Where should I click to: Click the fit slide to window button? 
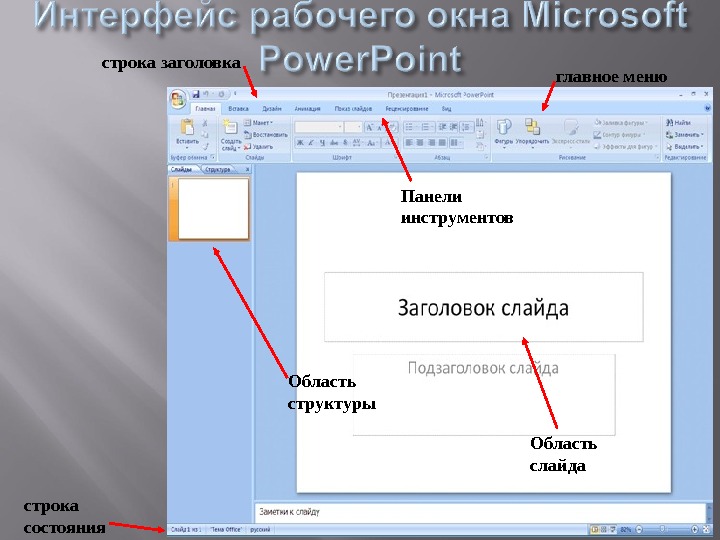pyautogui.click(x=706, y=529)
